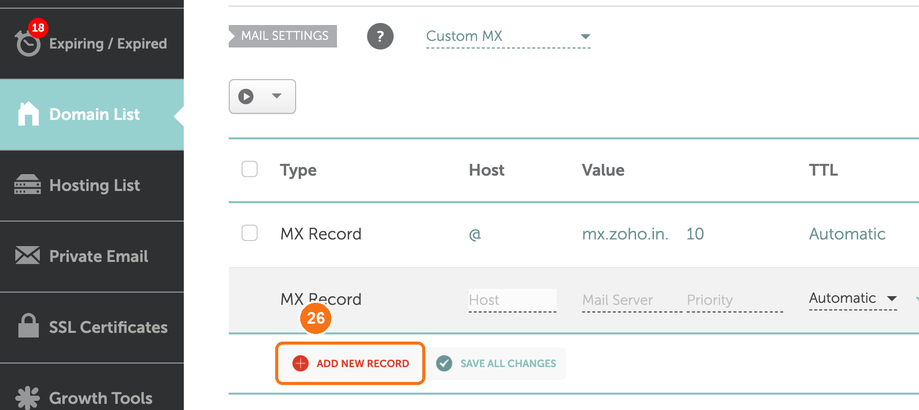Image resolution: width=919 pixels, height=410 pixels.
Task: Focus the Mail Server input field
Action: 632,300
